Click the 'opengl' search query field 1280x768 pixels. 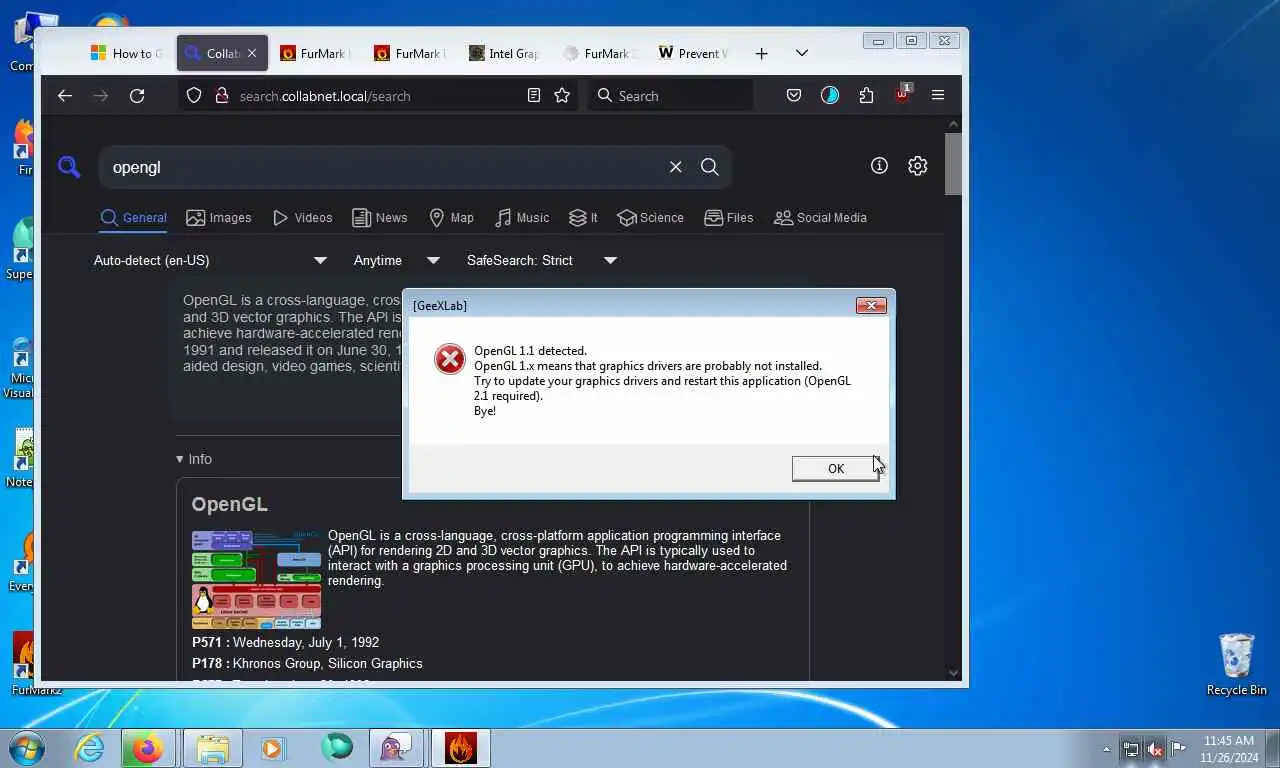[380, 167]
